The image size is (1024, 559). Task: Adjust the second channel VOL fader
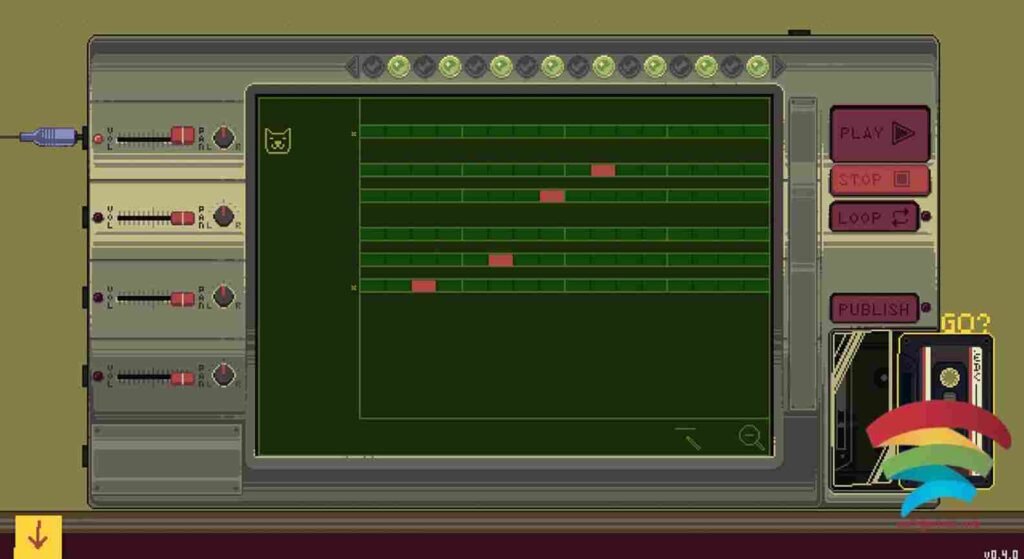tap(183, 217)
